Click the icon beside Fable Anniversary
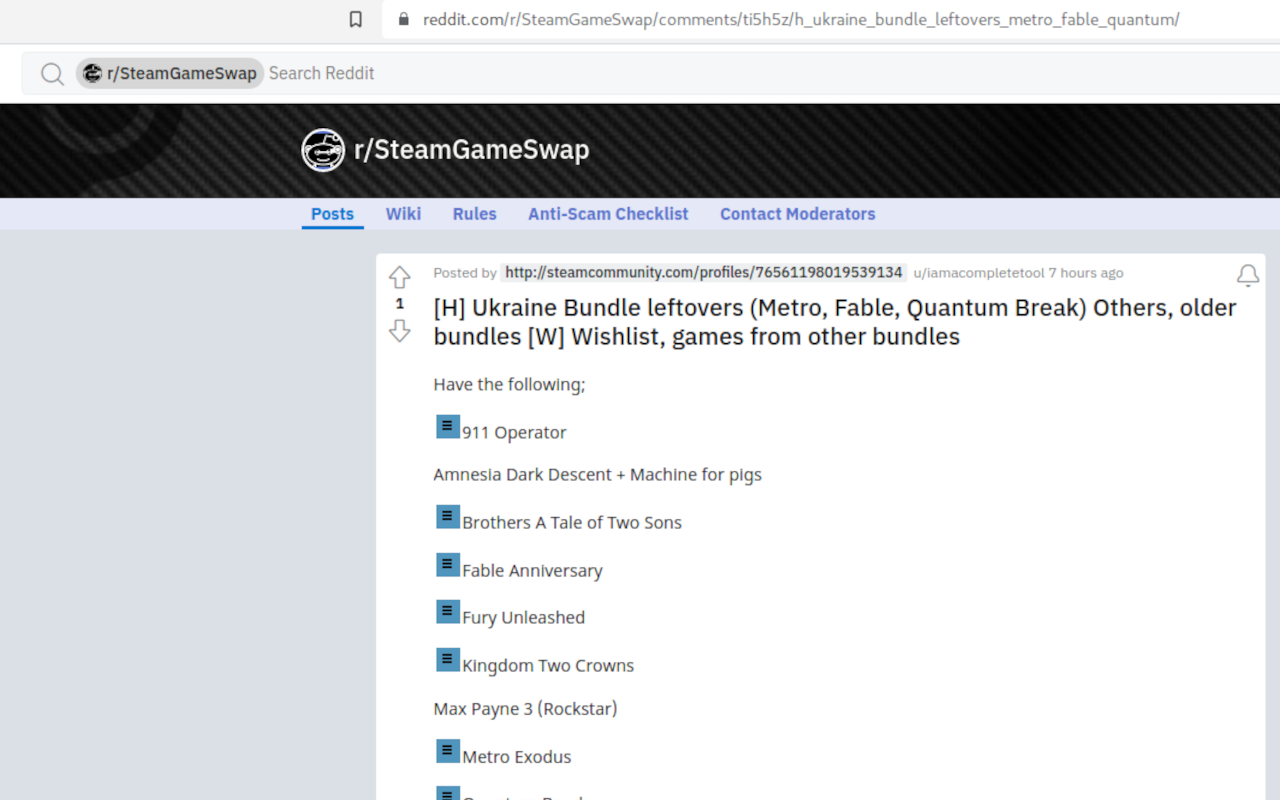The image size is (1280, 800). 448,564
